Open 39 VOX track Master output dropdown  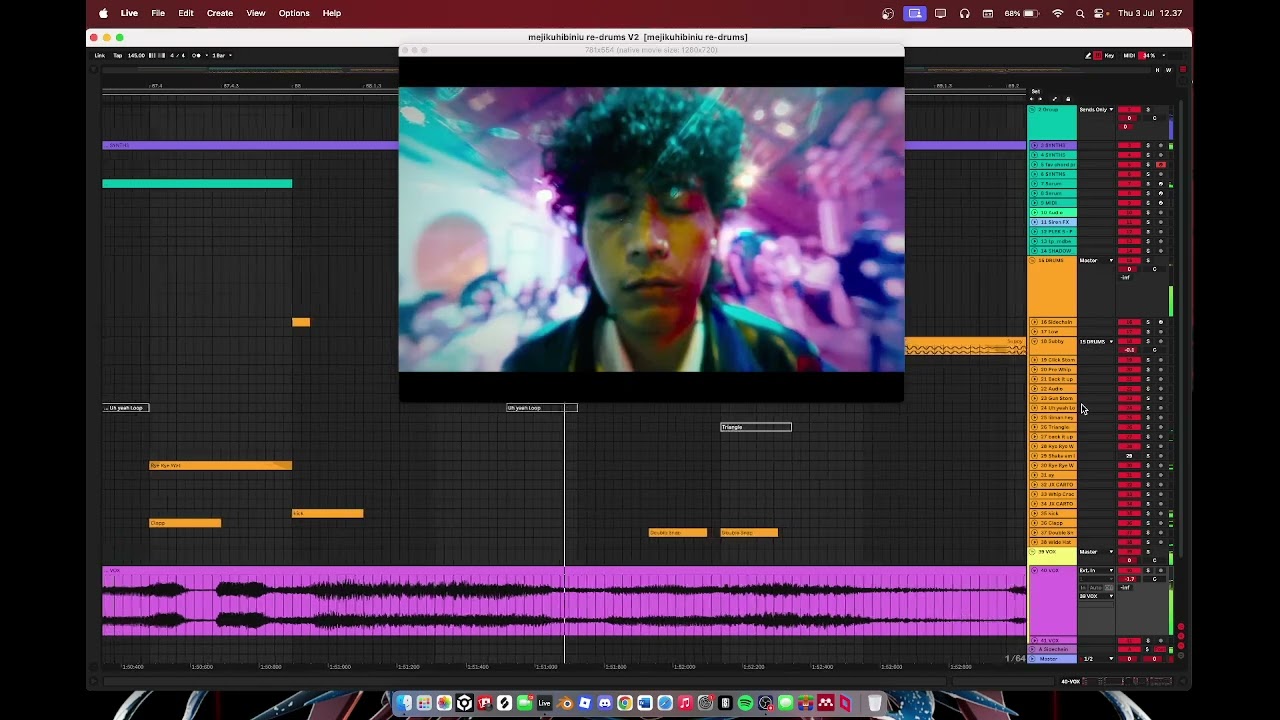pos(1096,551)
